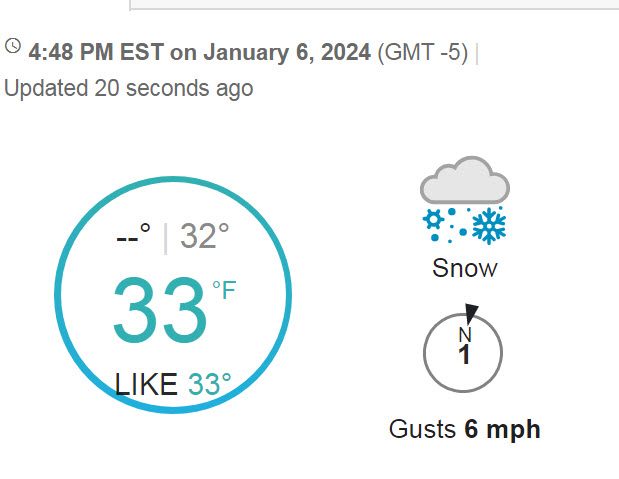The image size is (619, 479).
Task: Click the large 33 temperature reading
Action: 160,310
